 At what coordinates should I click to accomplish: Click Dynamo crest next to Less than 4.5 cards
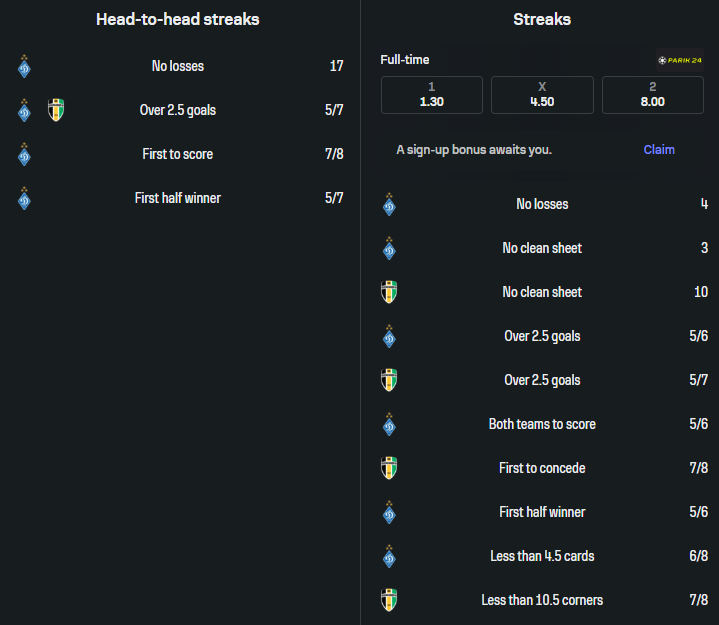tap(390, 556)
